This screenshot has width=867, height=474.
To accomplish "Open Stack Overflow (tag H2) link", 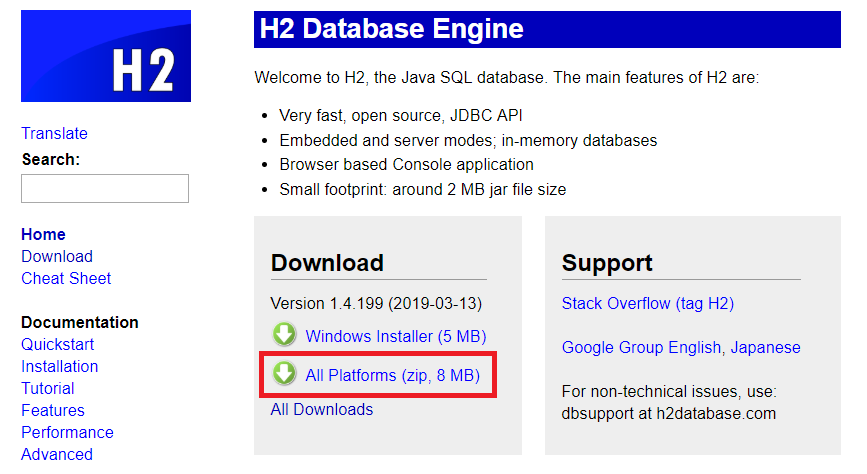I will (647, 304).
